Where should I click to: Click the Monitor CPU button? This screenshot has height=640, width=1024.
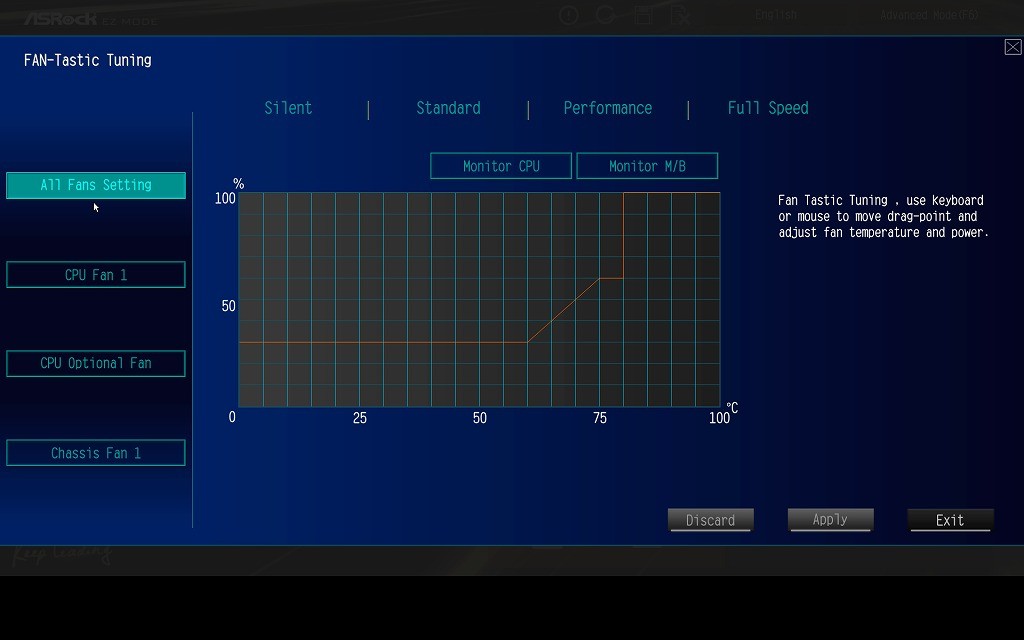click(501, 166)
